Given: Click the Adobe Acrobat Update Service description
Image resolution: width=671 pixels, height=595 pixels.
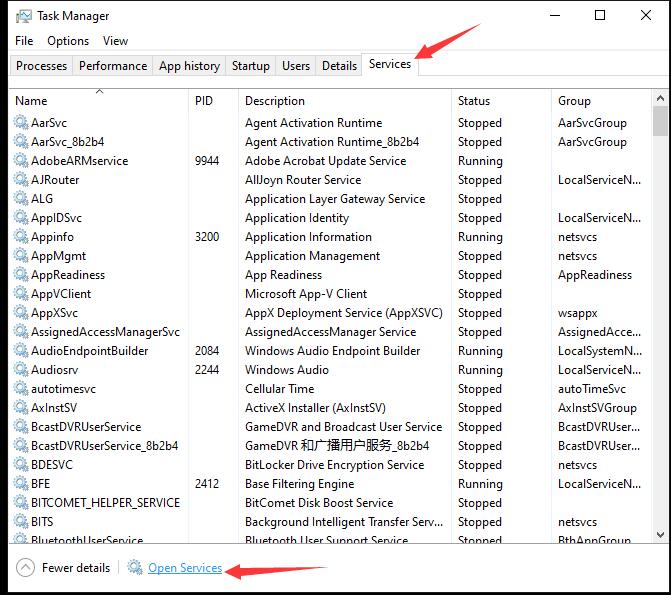Looking at the screenshot, I should point(326,161).
